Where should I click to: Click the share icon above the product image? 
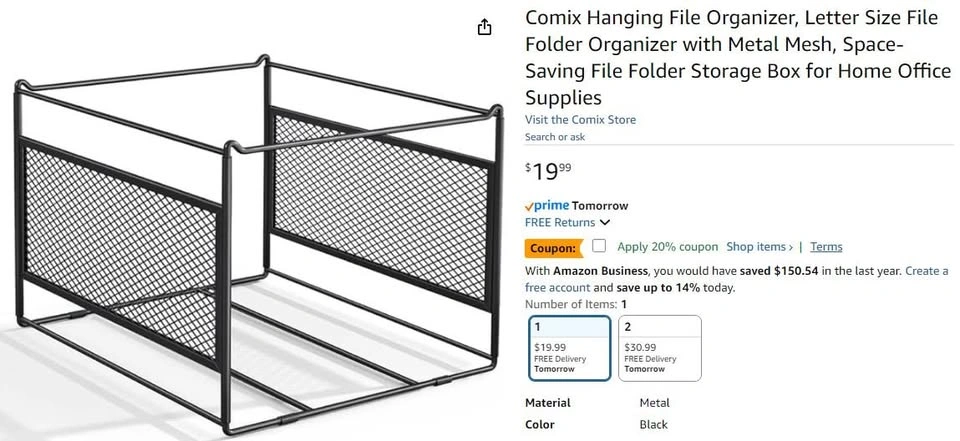click(x=485, y=27)
